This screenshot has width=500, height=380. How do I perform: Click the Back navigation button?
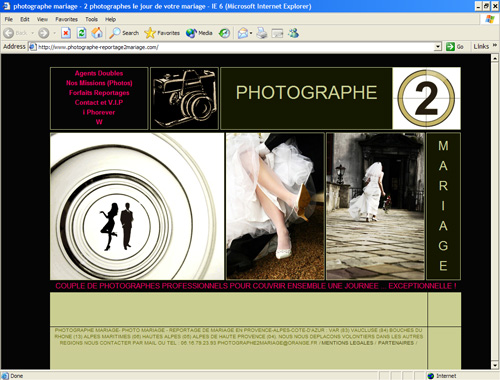point(15,33)
